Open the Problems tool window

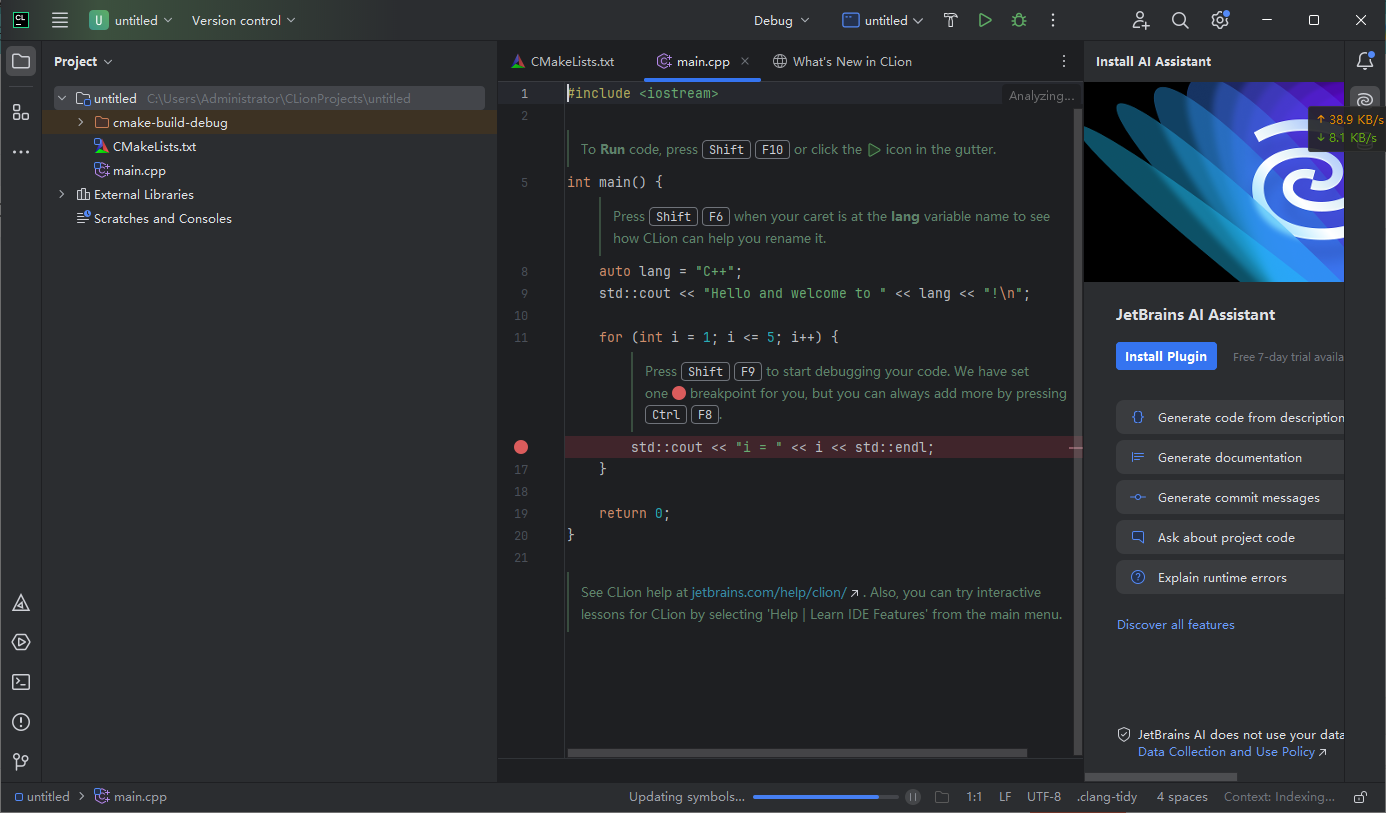(x=21, y=722)
